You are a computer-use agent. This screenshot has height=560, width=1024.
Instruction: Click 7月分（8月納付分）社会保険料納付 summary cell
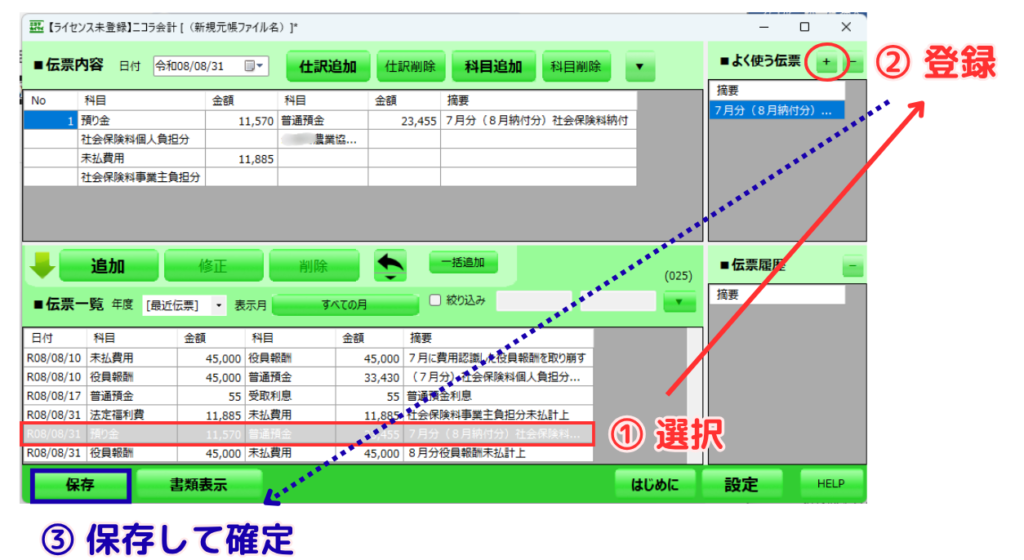[538, 121]
